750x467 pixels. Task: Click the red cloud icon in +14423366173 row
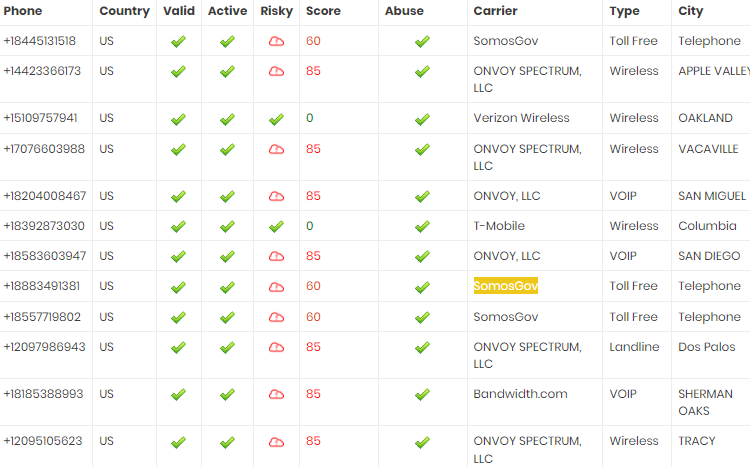point(276,72)
